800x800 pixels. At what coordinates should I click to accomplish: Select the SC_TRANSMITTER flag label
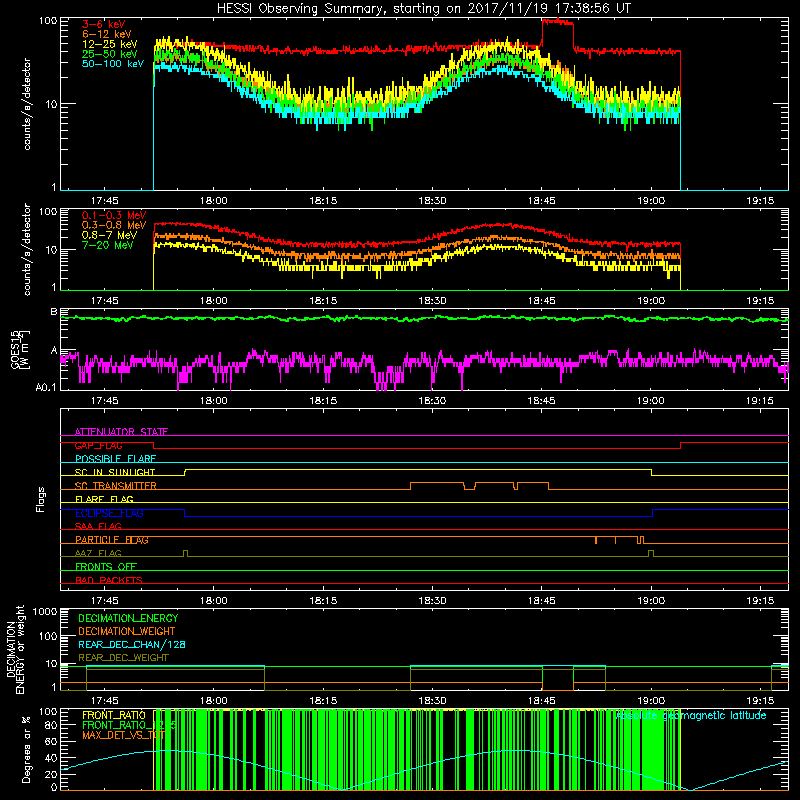tap(116, 486)
